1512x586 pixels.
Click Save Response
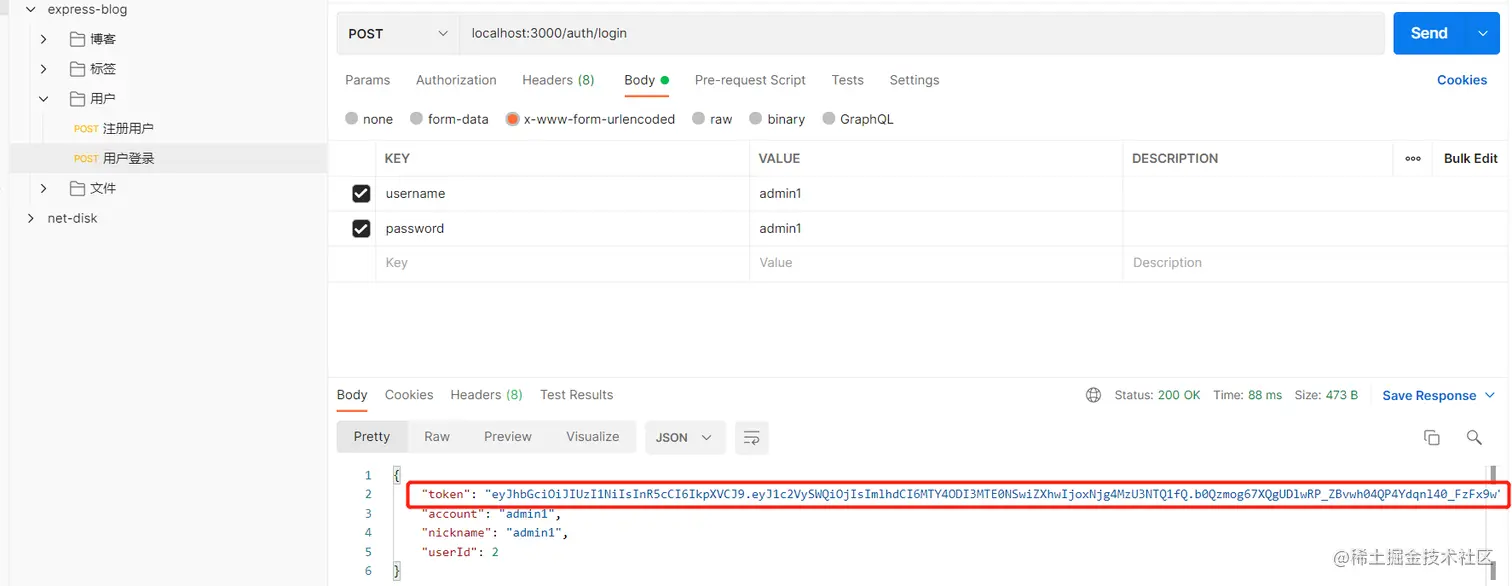tap(1429, 396)
